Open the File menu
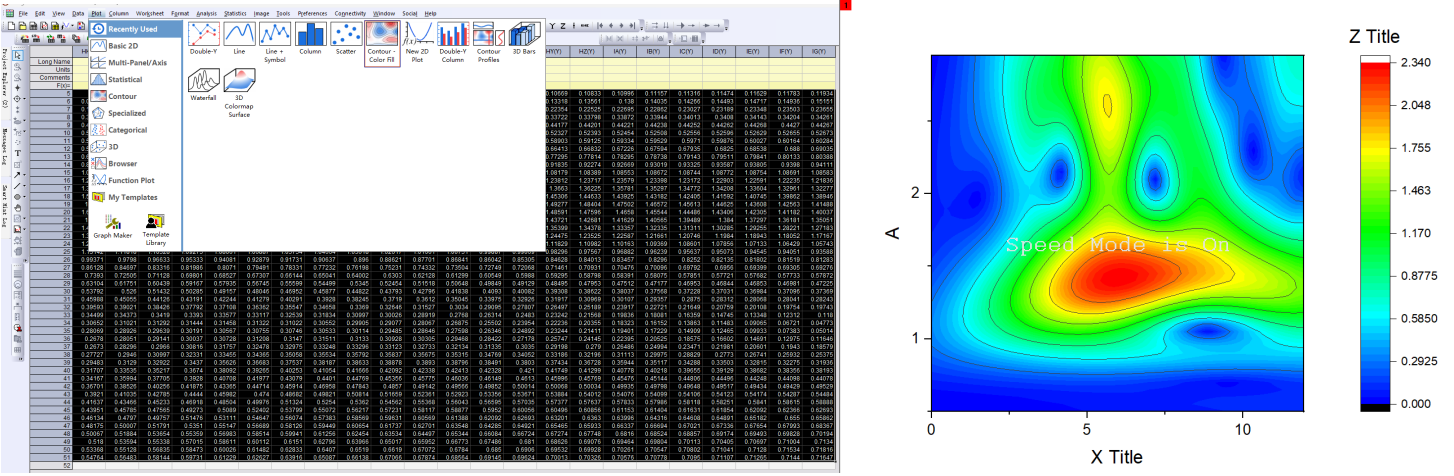Image resolution: width=1454 pixels, height=476 pixels. tap(23, 13)
